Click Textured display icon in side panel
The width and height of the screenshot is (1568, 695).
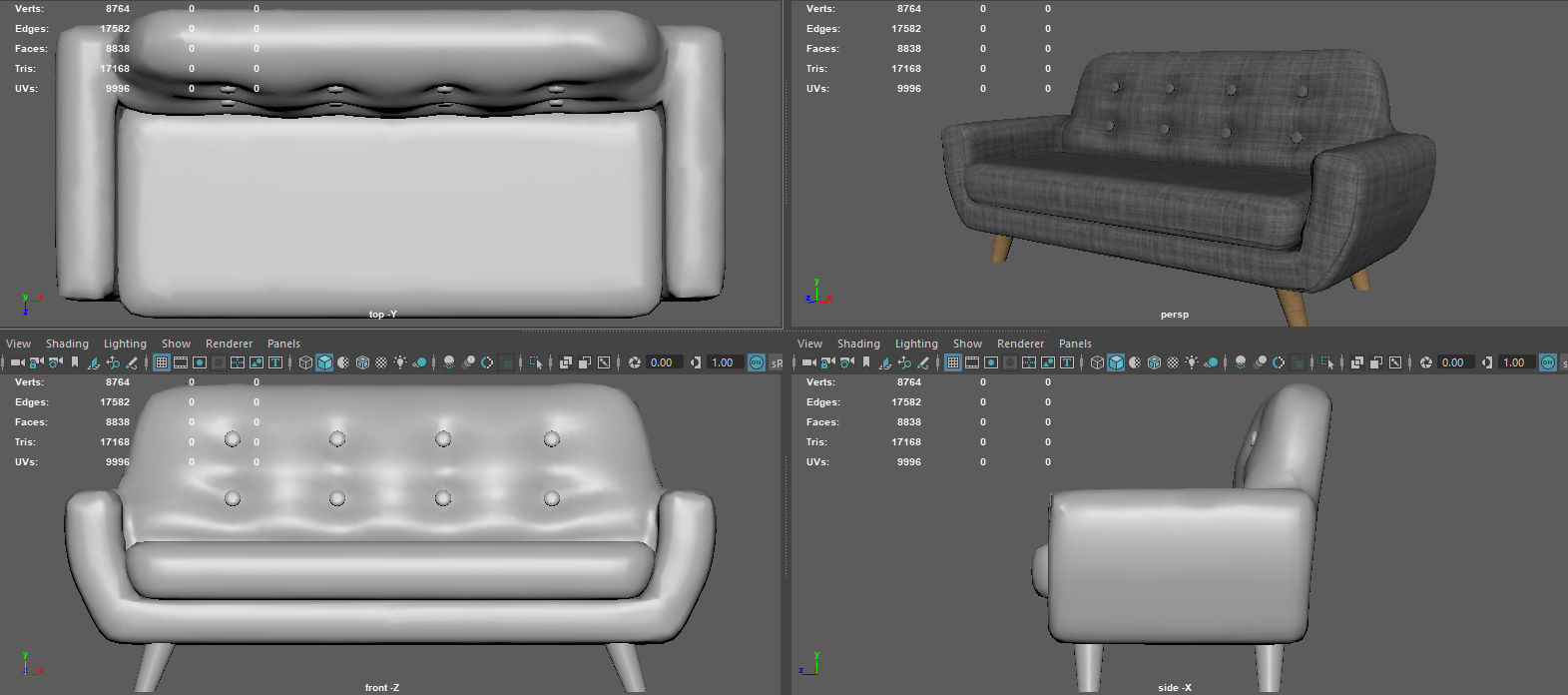coord(1173,362)
